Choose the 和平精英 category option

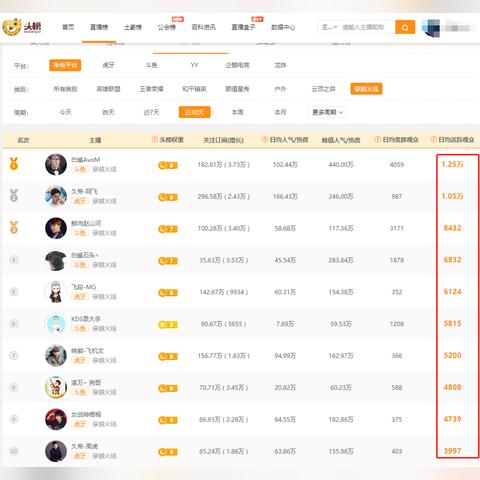pos(195,89)
